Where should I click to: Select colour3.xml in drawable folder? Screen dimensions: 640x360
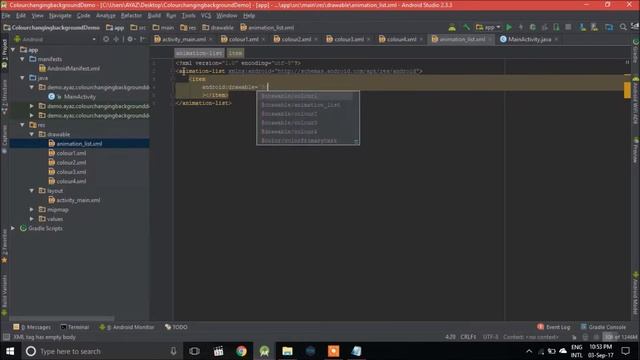(67, 172)
